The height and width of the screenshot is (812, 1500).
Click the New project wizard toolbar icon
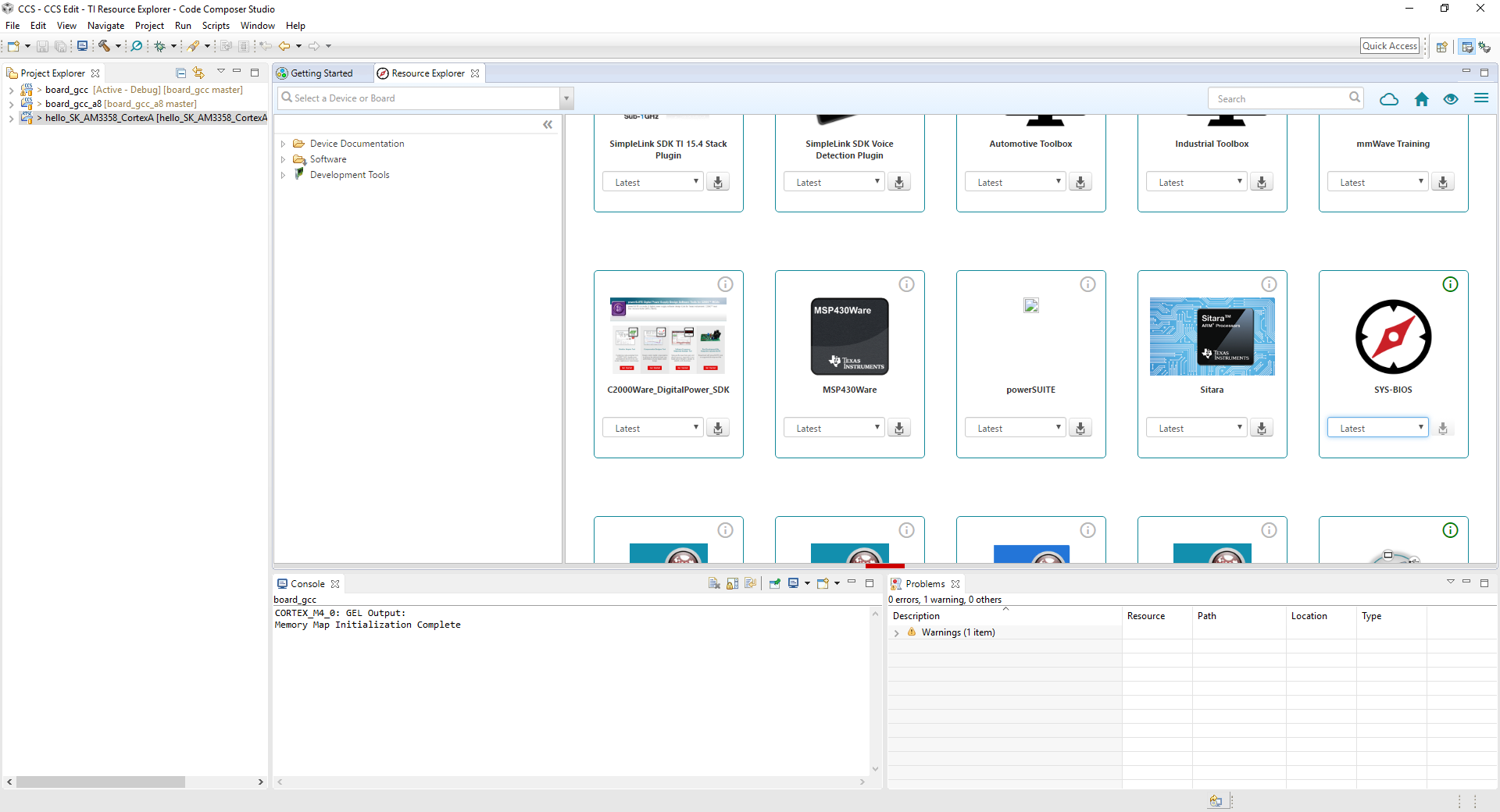pos(14,46)
